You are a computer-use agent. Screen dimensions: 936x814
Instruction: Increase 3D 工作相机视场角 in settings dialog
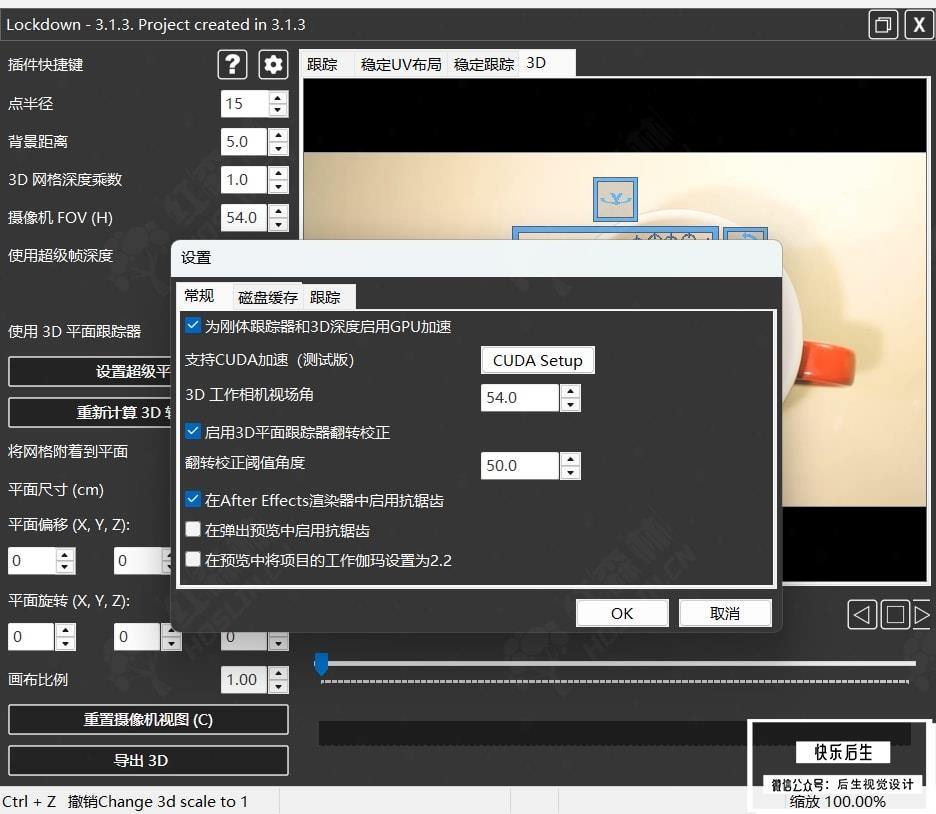point(571,391)
